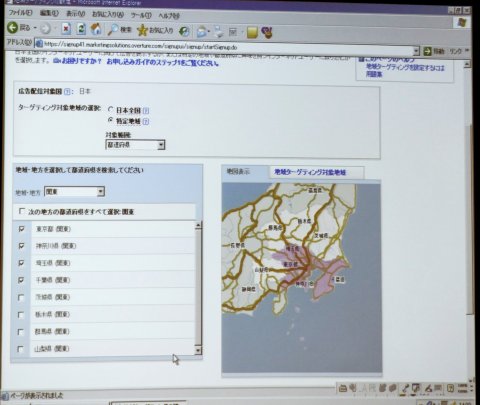Viewport: 480px width, 405px height.
Task: Click the magnifier Search icon
Action: pos(113,30)
